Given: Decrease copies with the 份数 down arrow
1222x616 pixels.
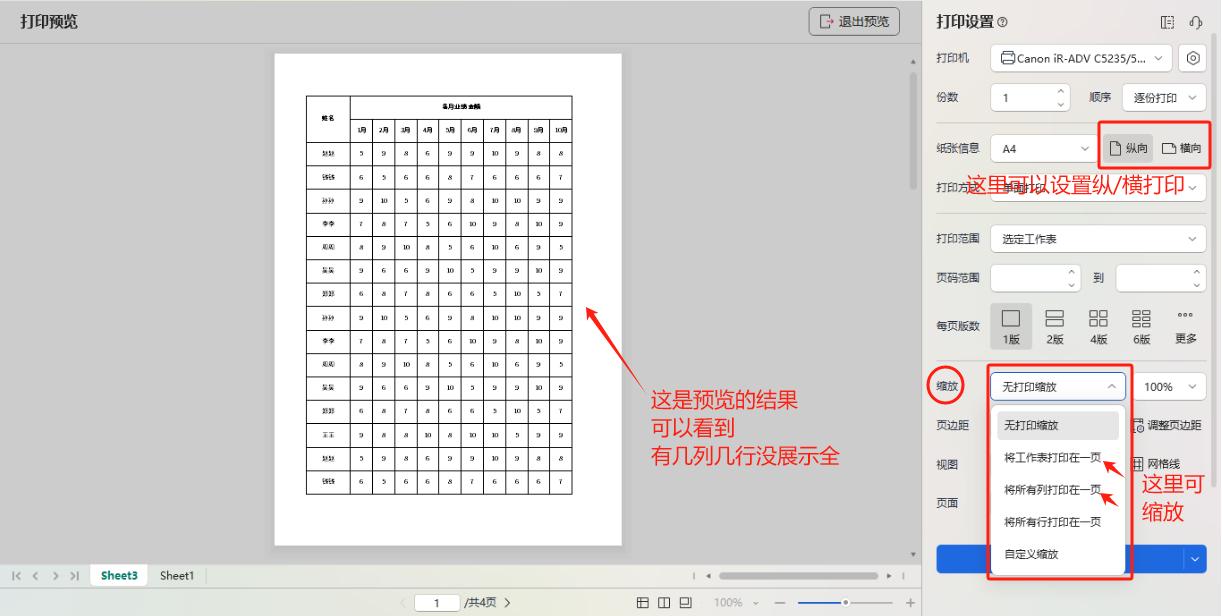Looking at the screenshot, I should [1062, 104].
